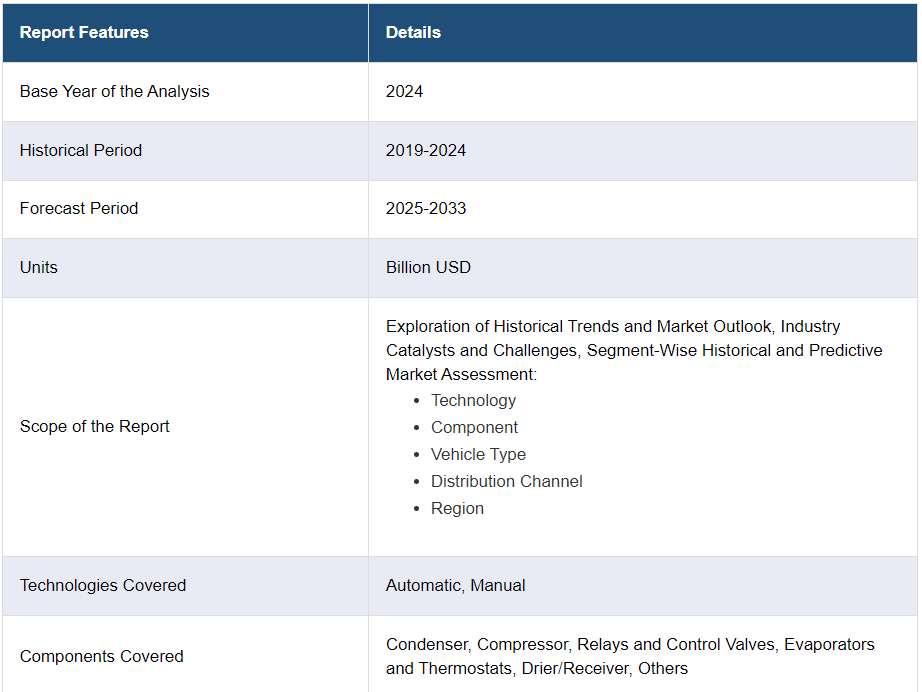The width and height of the screenshot is (922, 692).
Task: Click the Region bullet item
Action: point(457,509)
